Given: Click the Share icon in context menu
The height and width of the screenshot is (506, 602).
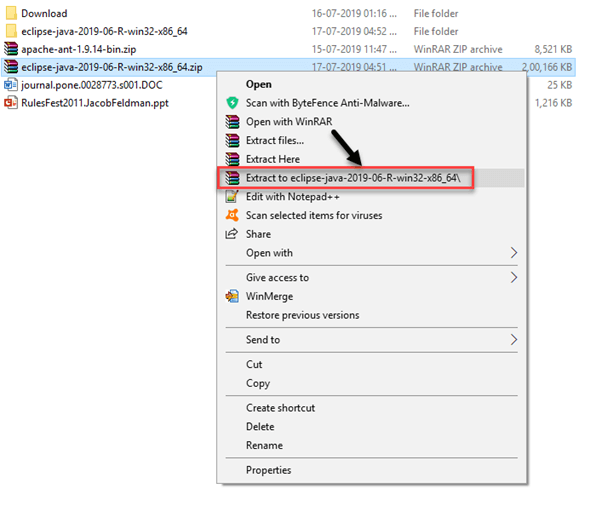Looking at the screenshot, I should point(231,234).
